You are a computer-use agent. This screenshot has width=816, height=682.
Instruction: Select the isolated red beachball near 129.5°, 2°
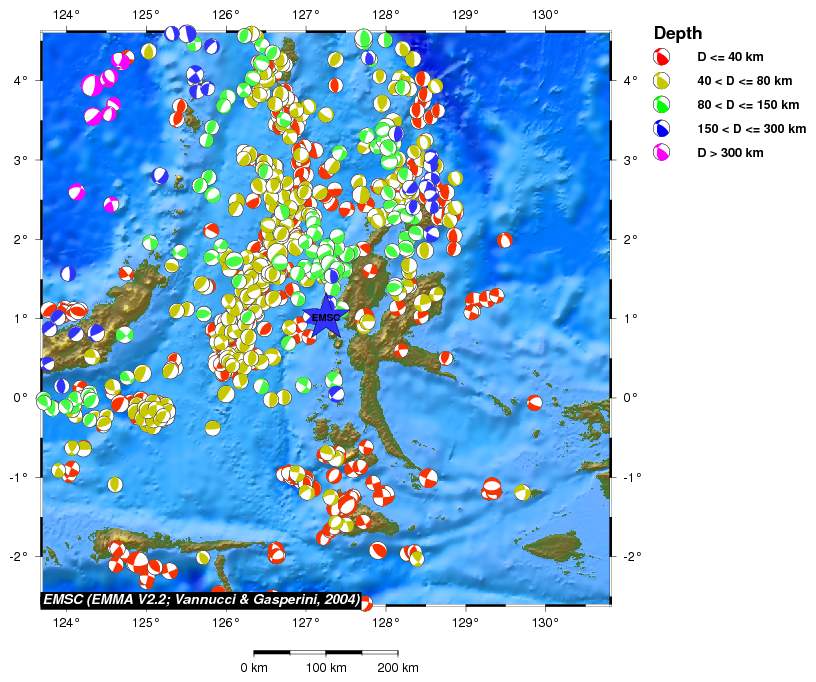pyautogui.click(x=504, y=240)
